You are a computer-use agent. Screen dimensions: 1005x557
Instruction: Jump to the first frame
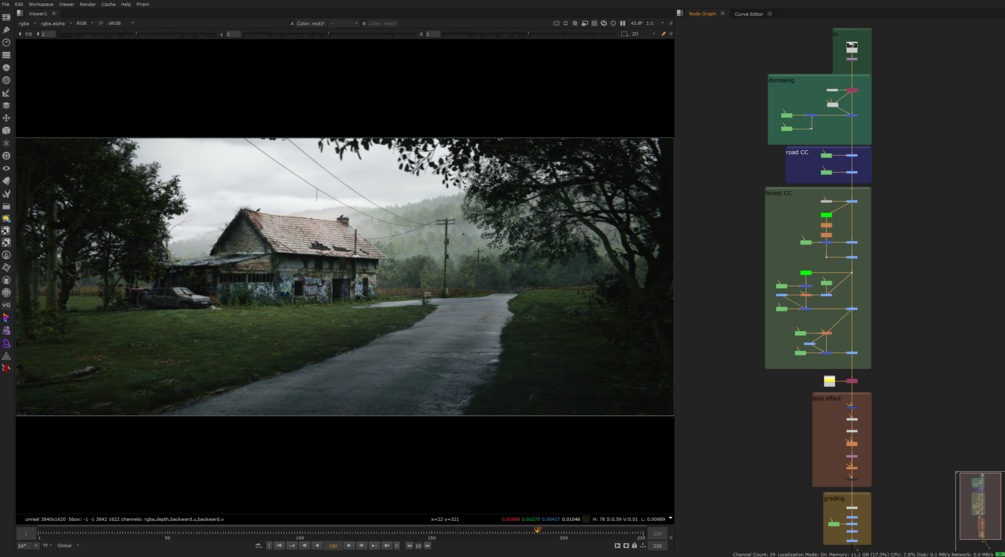[x=279, y=545]
